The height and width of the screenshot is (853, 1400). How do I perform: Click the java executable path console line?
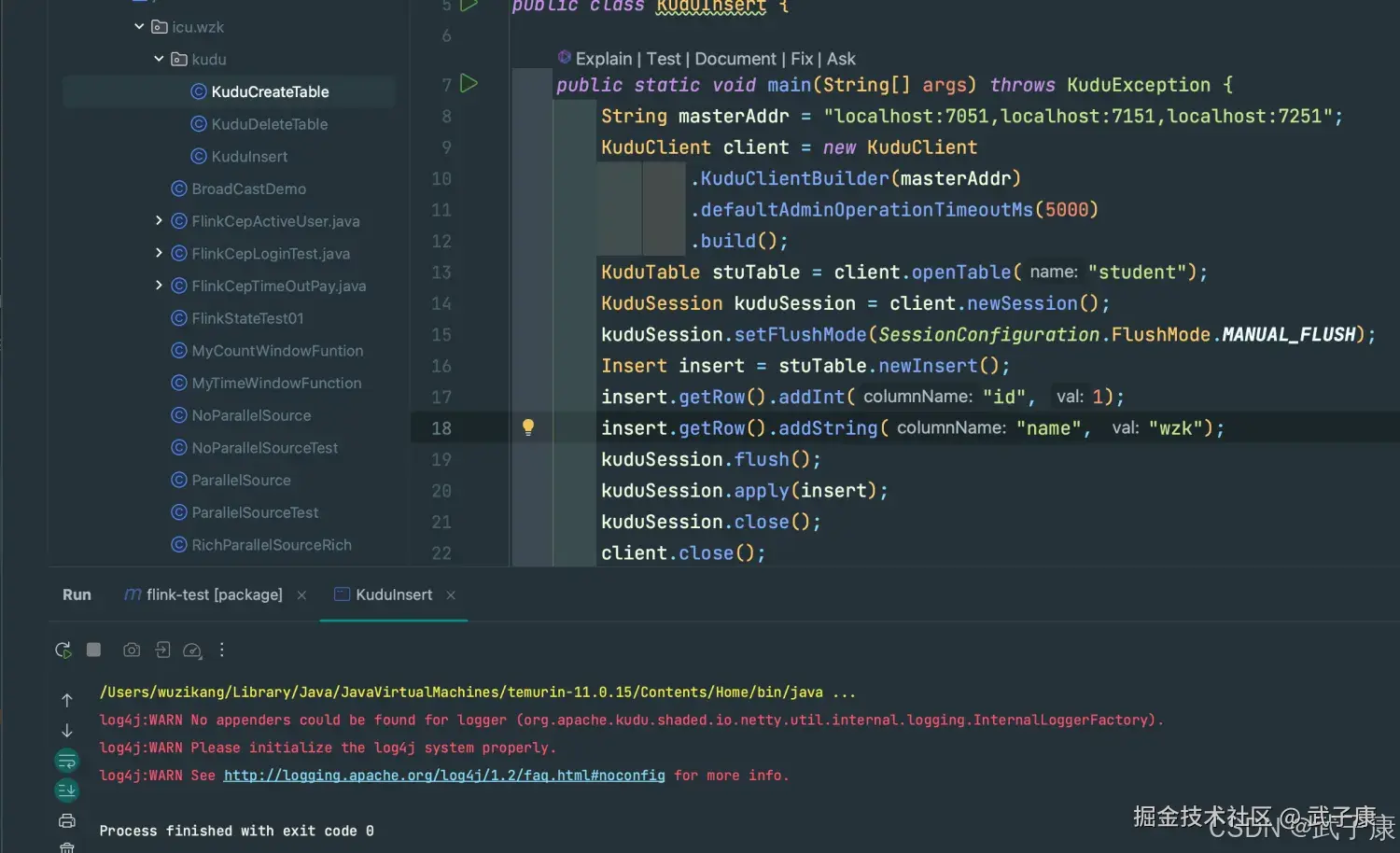[478, 692]
